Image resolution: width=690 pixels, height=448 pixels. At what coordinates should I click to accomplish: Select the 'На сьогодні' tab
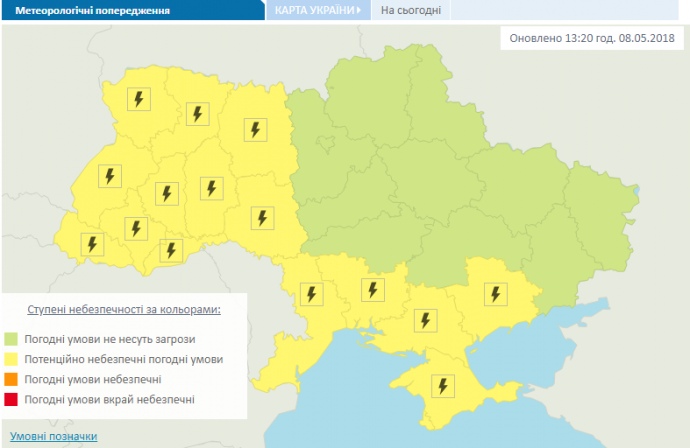coord(410,11)
